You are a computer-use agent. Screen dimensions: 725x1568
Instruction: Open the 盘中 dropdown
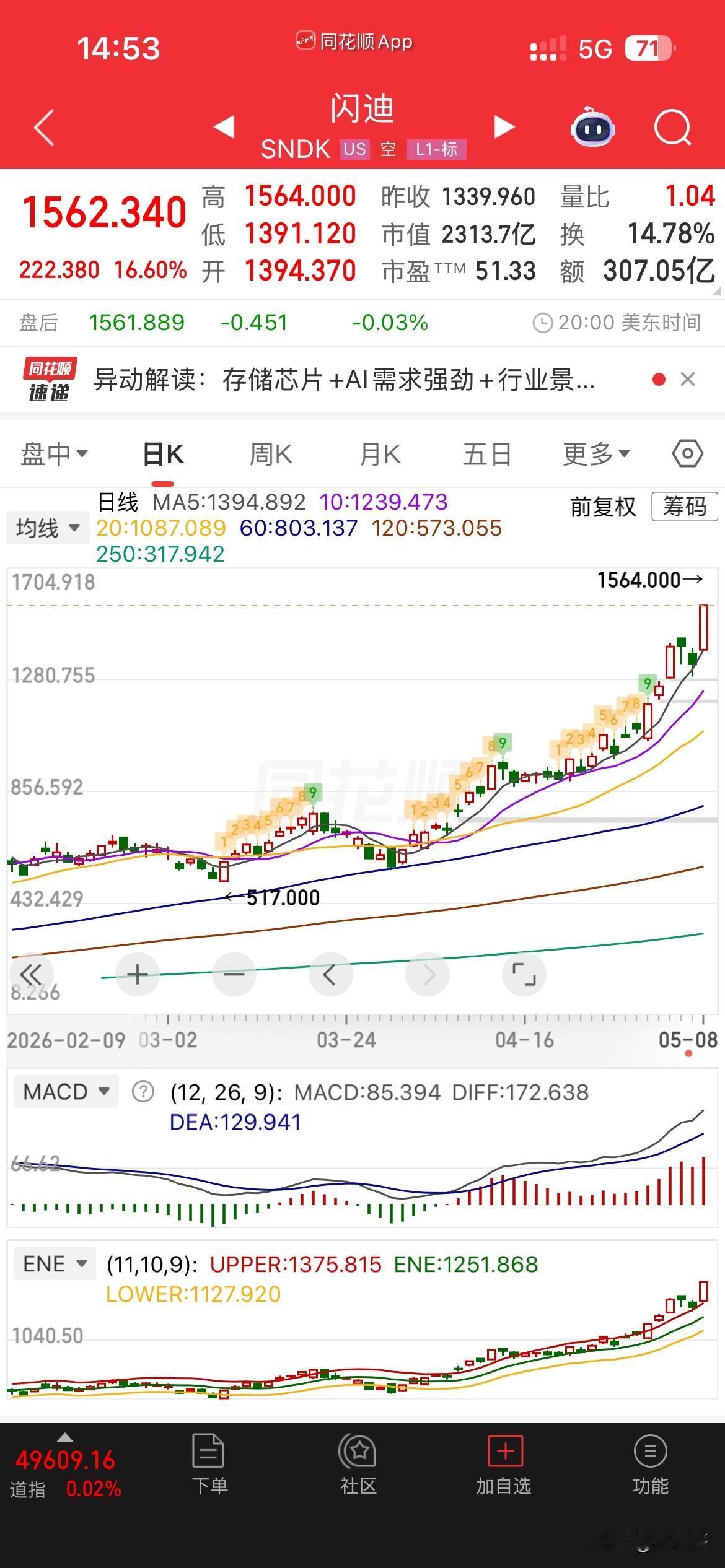[55, 454]
